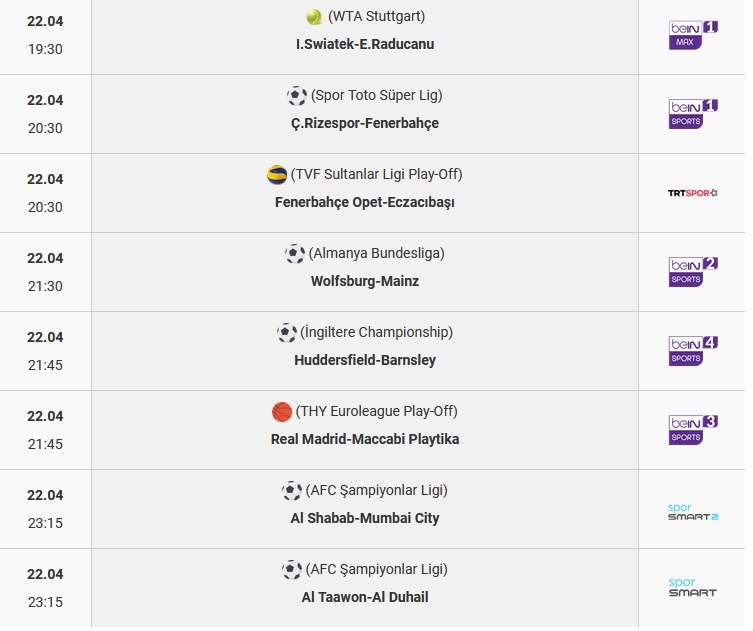Click the 23:15 time of Al Taawon-Al Duhail
Viewport: 753px width, 631px height.
pyautogui.click(x=45, y=602)
